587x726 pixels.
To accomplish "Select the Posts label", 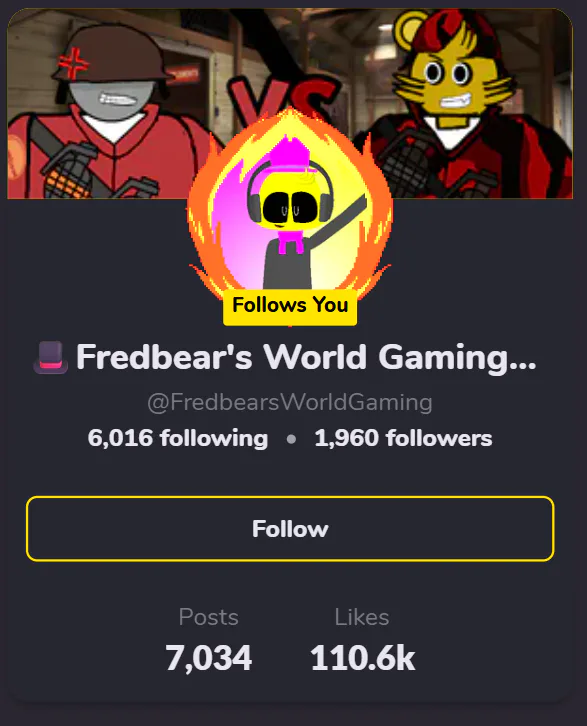I will pos(208,617).
